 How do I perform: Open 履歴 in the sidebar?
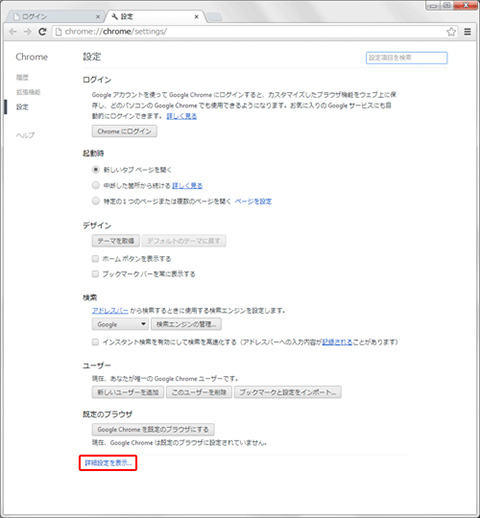point(22,78)
